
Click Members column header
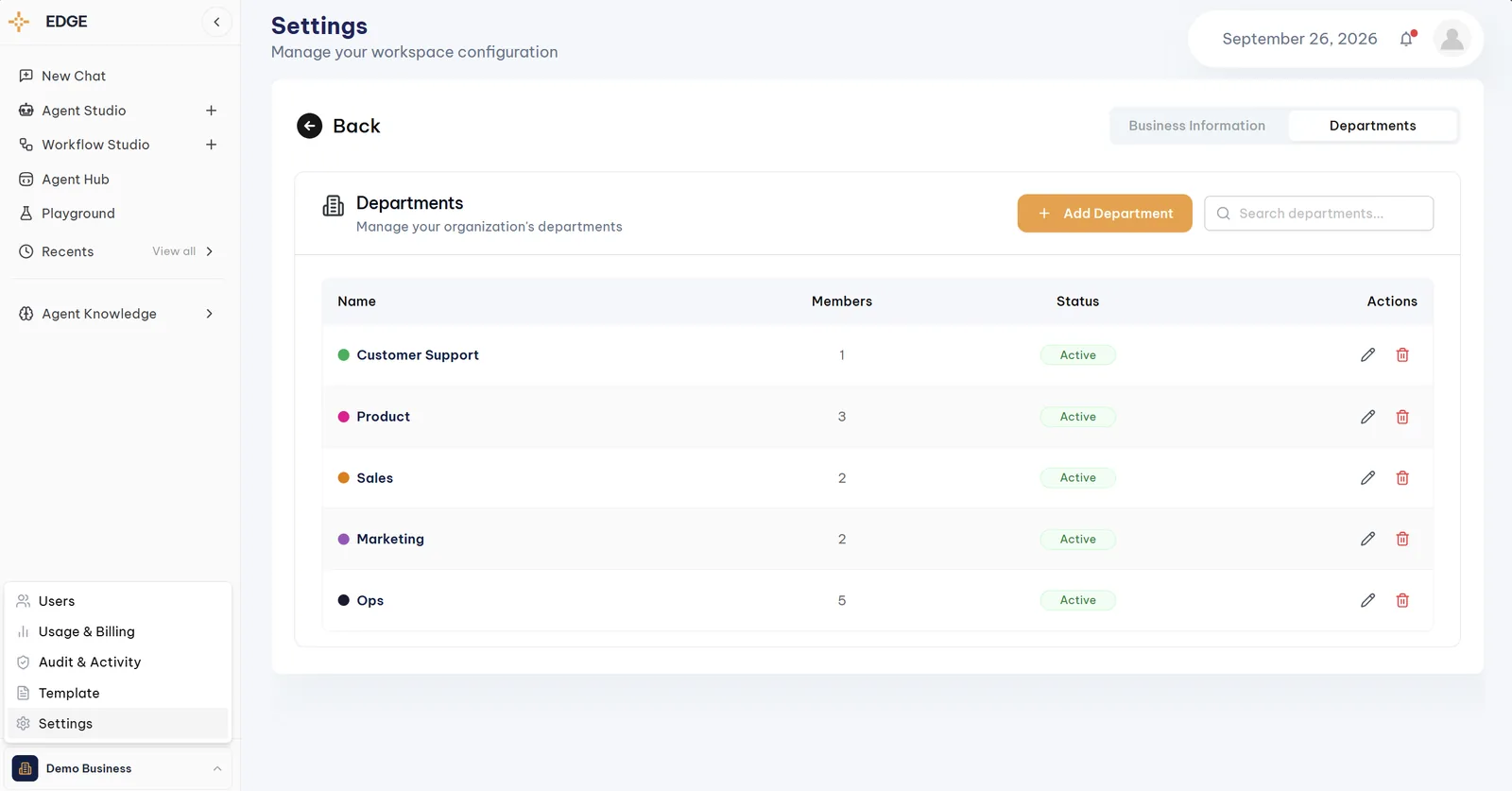(x=841, y=301)
